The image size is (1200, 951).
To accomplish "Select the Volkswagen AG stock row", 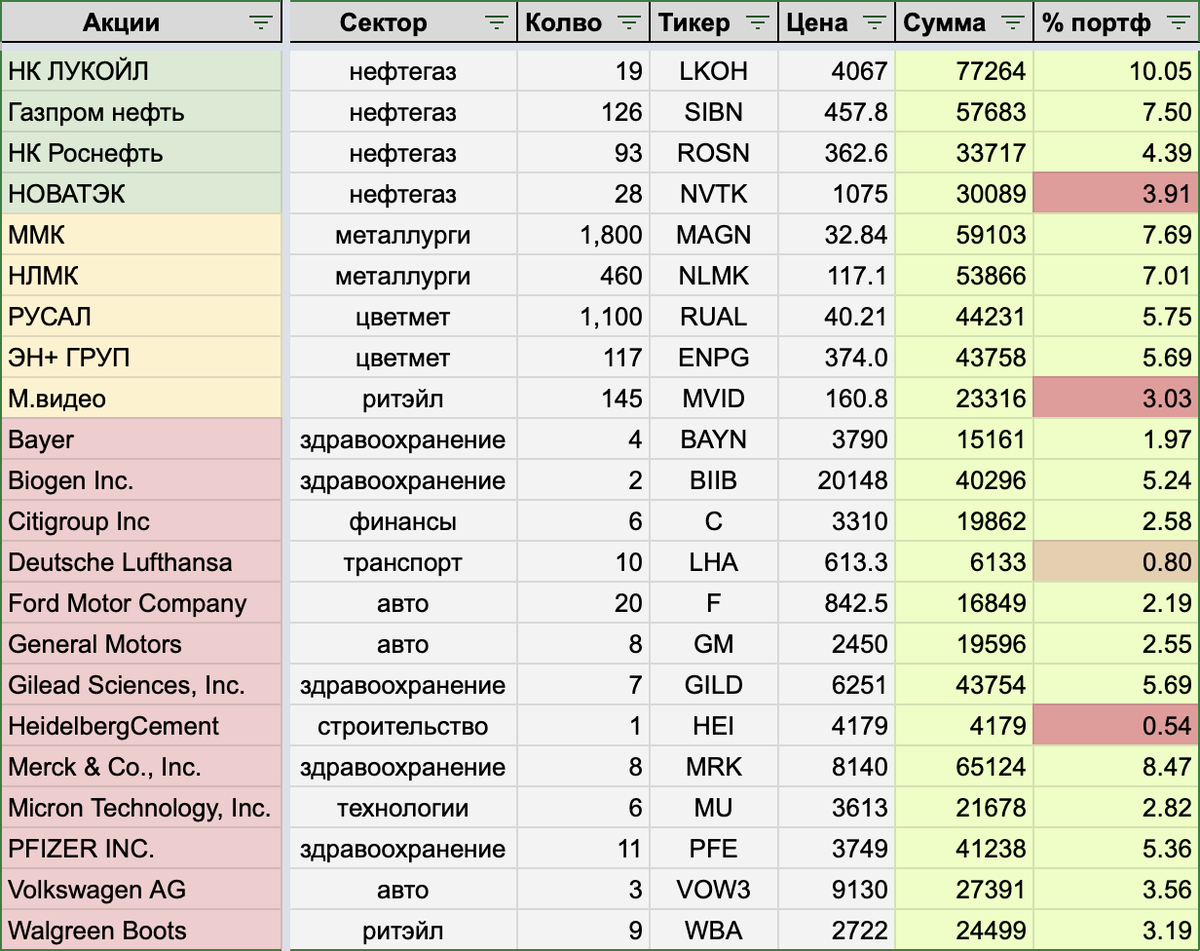I will [140, 888].
